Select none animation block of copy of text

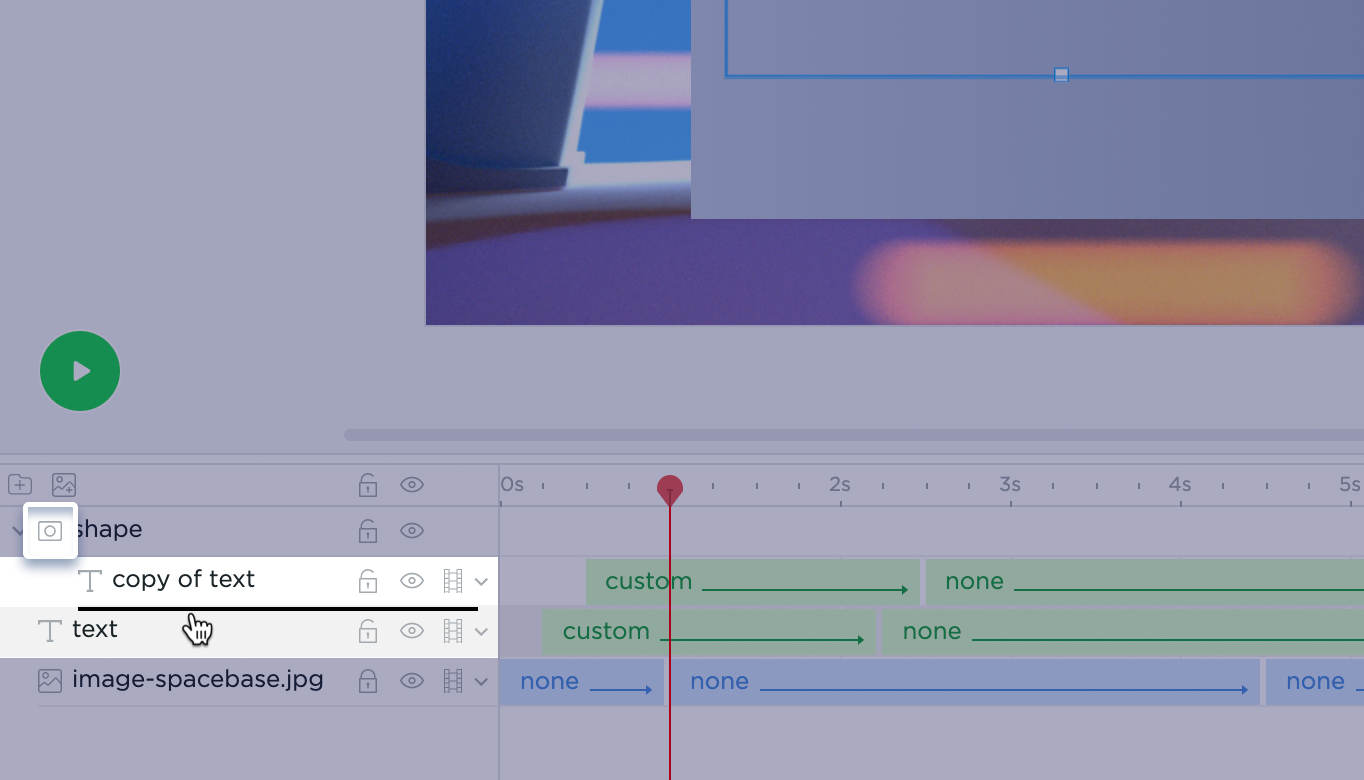point(1145,582)
